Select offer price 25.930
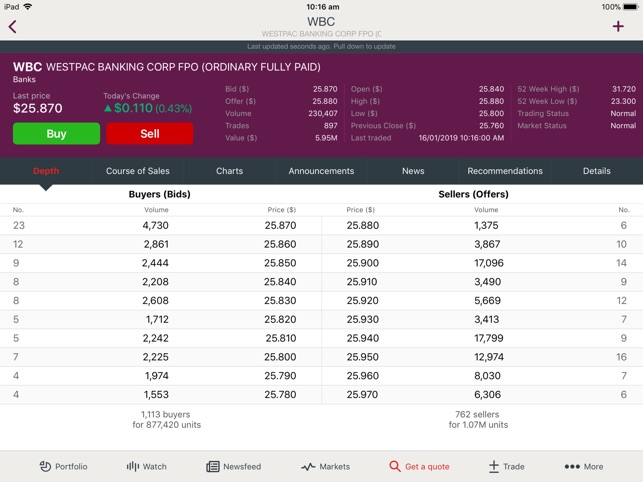This screenshot has height=482, width=643. pos(363,319)
